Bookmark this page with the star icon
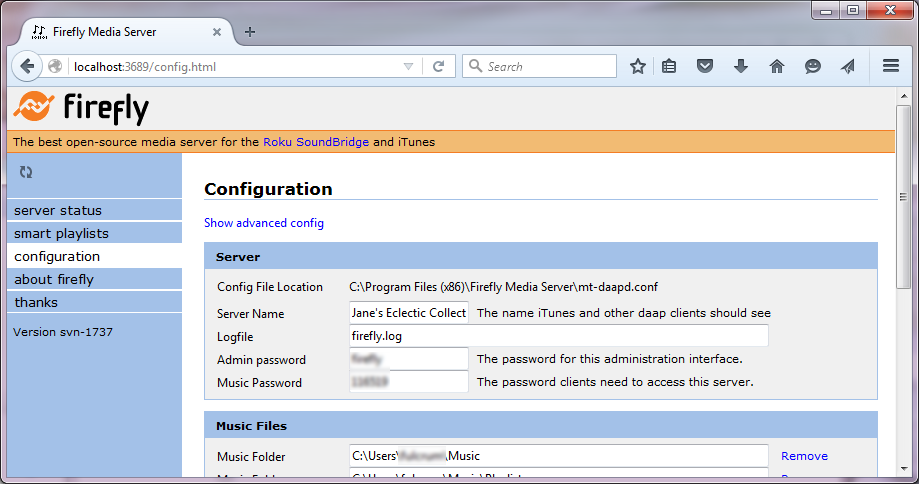Screen dimensions: 919x484 (638, 67)
